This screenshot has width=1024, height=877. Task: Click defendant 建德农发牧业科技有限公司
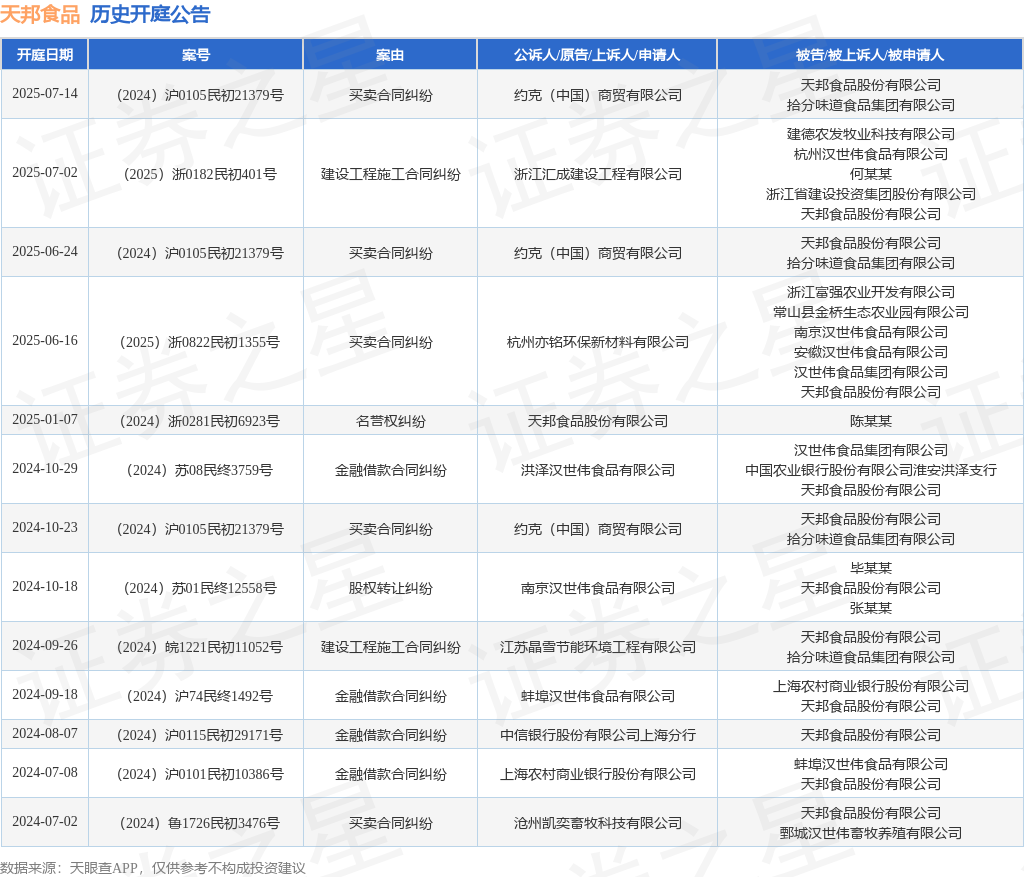[x=871, y=135]
